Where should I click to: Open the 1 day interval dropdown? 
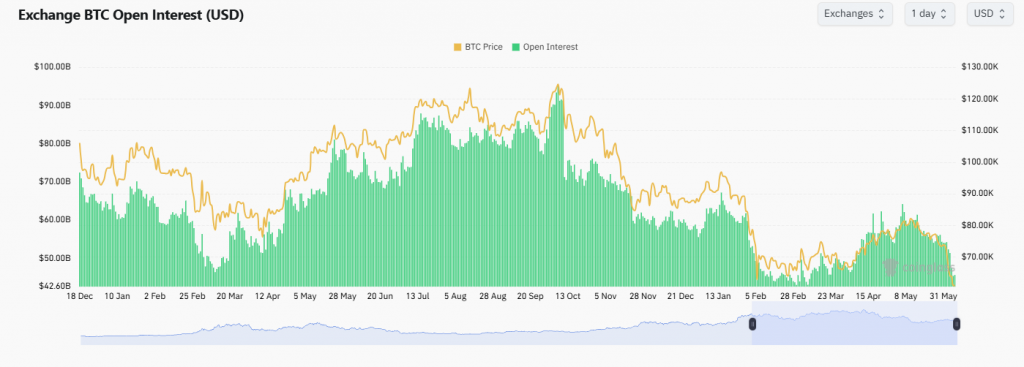click(930, 14)
